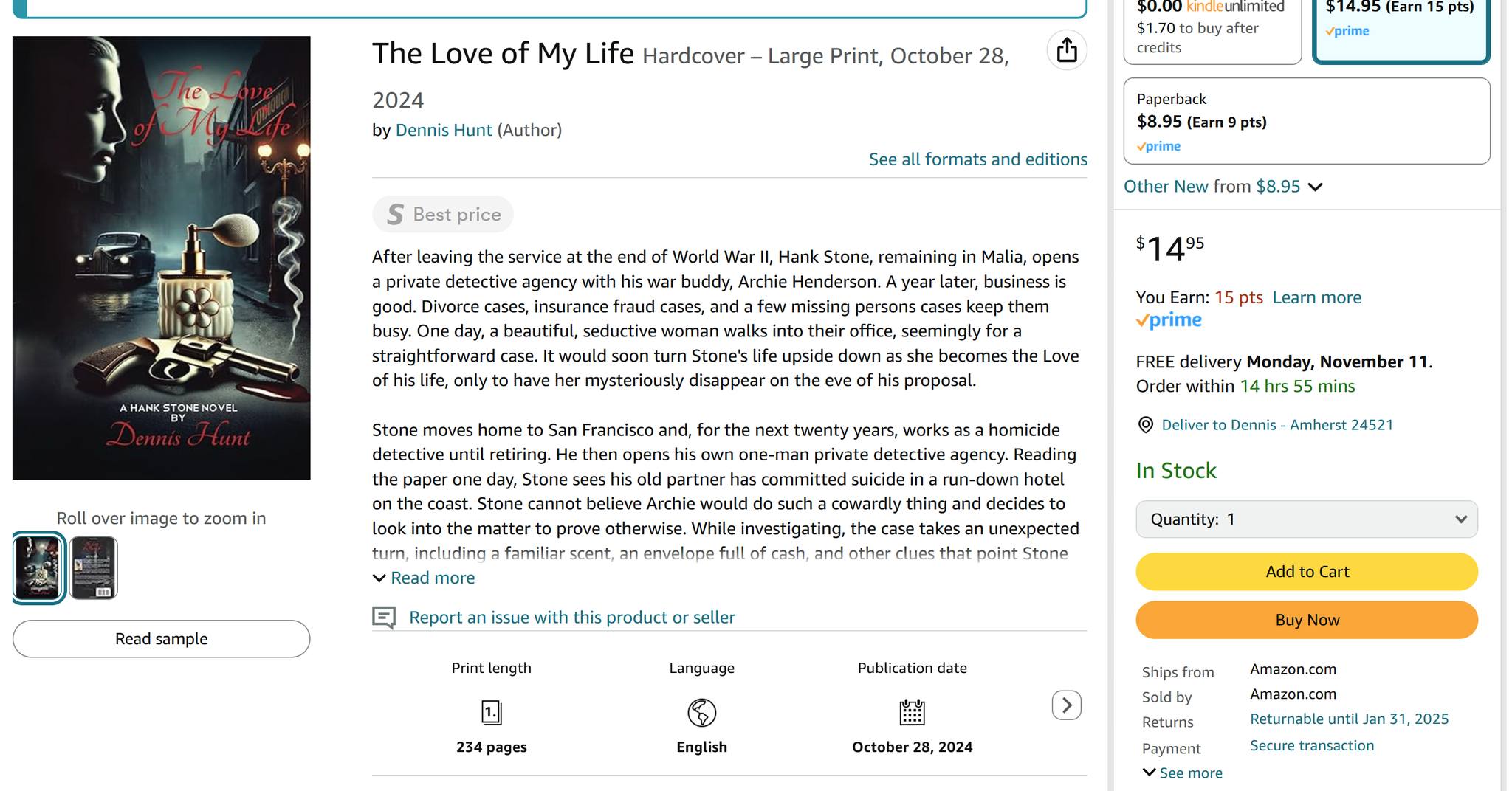Expand the description with Read more
The width and height of the screenshot is (1512, 791).
pos(432,578)
